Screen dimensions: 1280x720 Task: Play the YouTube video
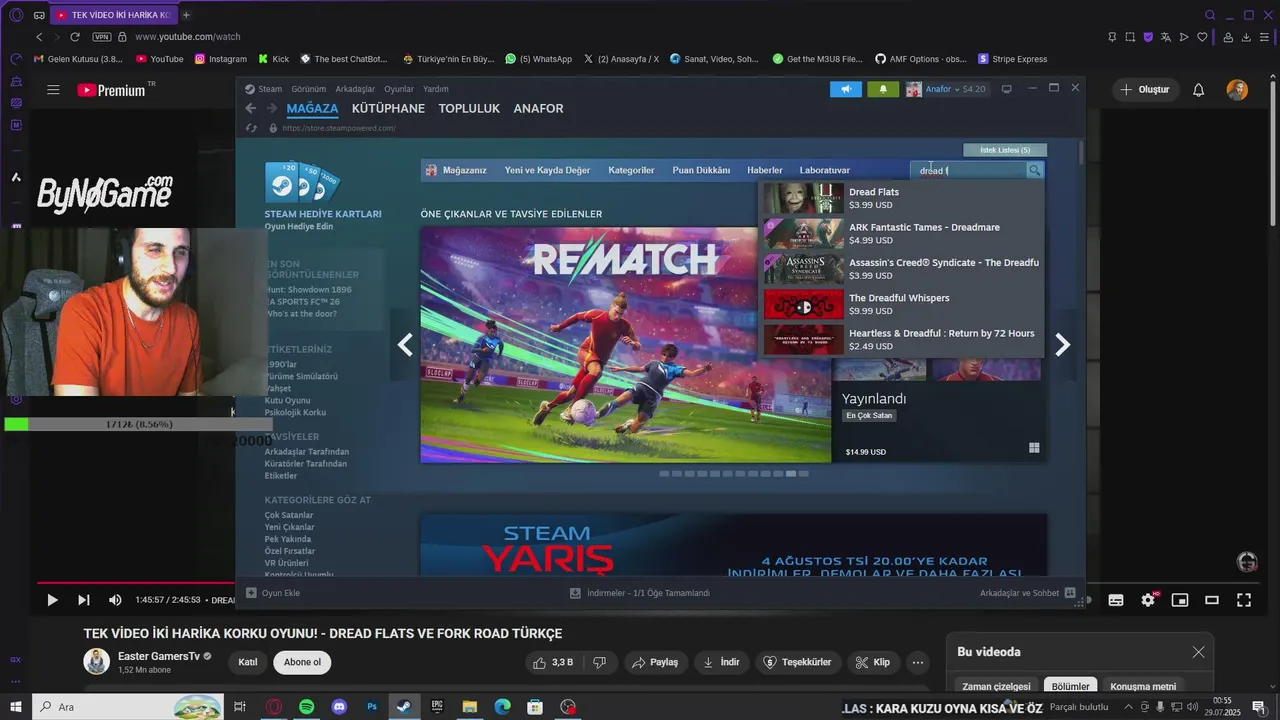point(52,600)
